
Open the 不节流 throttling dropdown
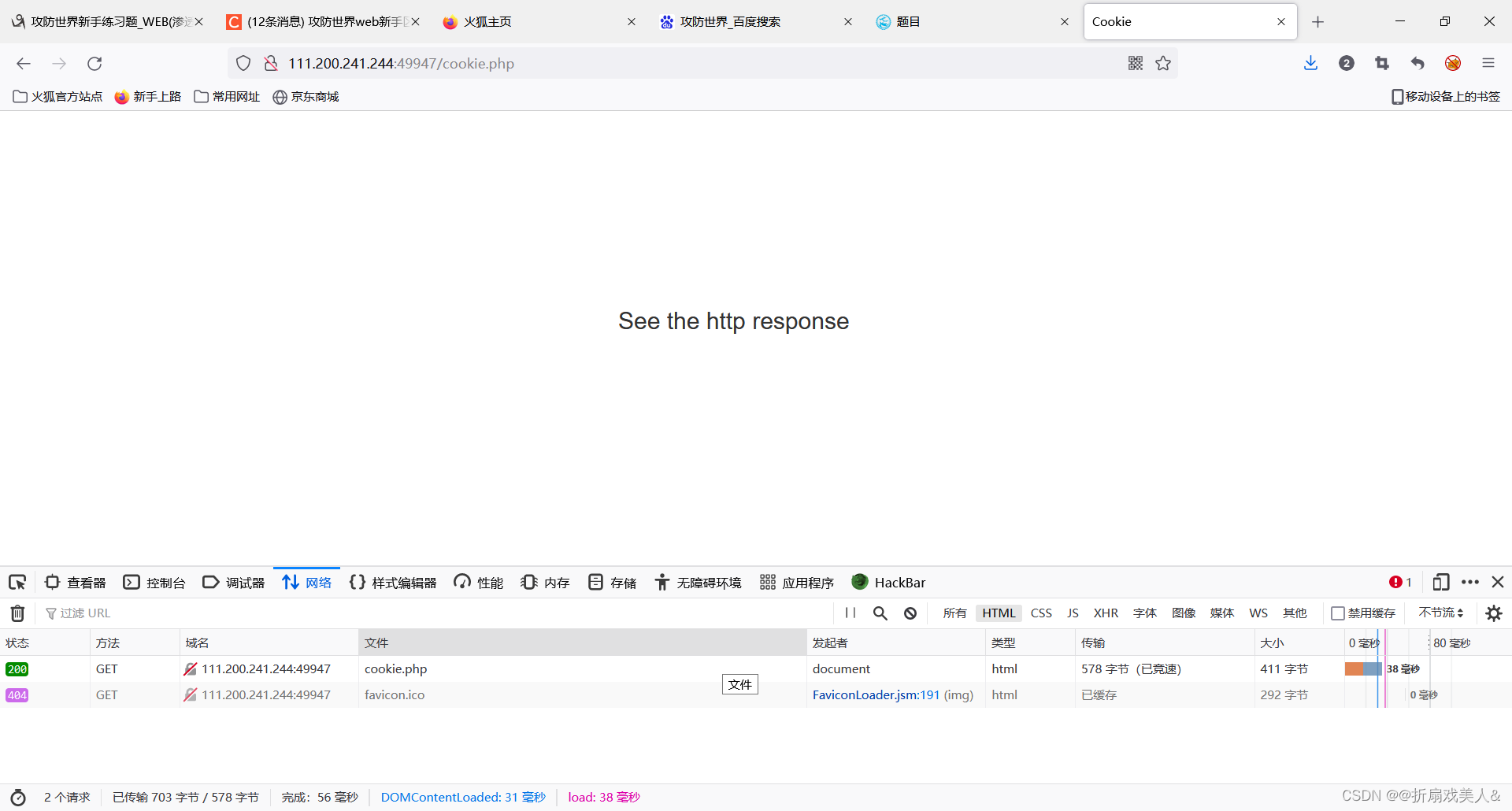[1441, 613]
